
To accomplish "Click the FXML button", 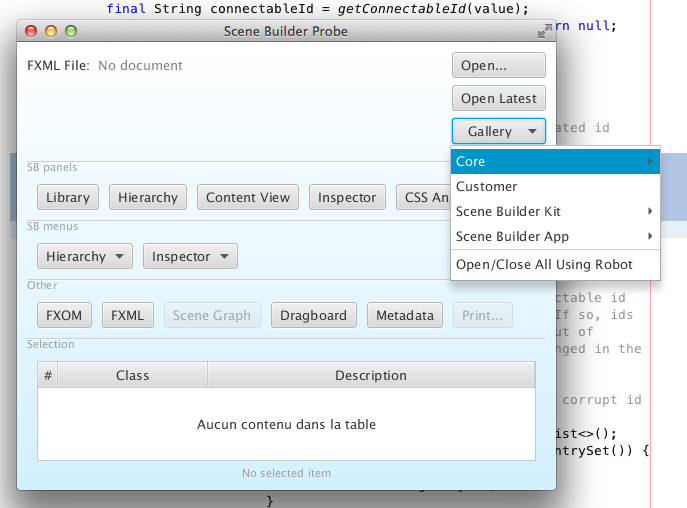I will [x=127, y=315].
